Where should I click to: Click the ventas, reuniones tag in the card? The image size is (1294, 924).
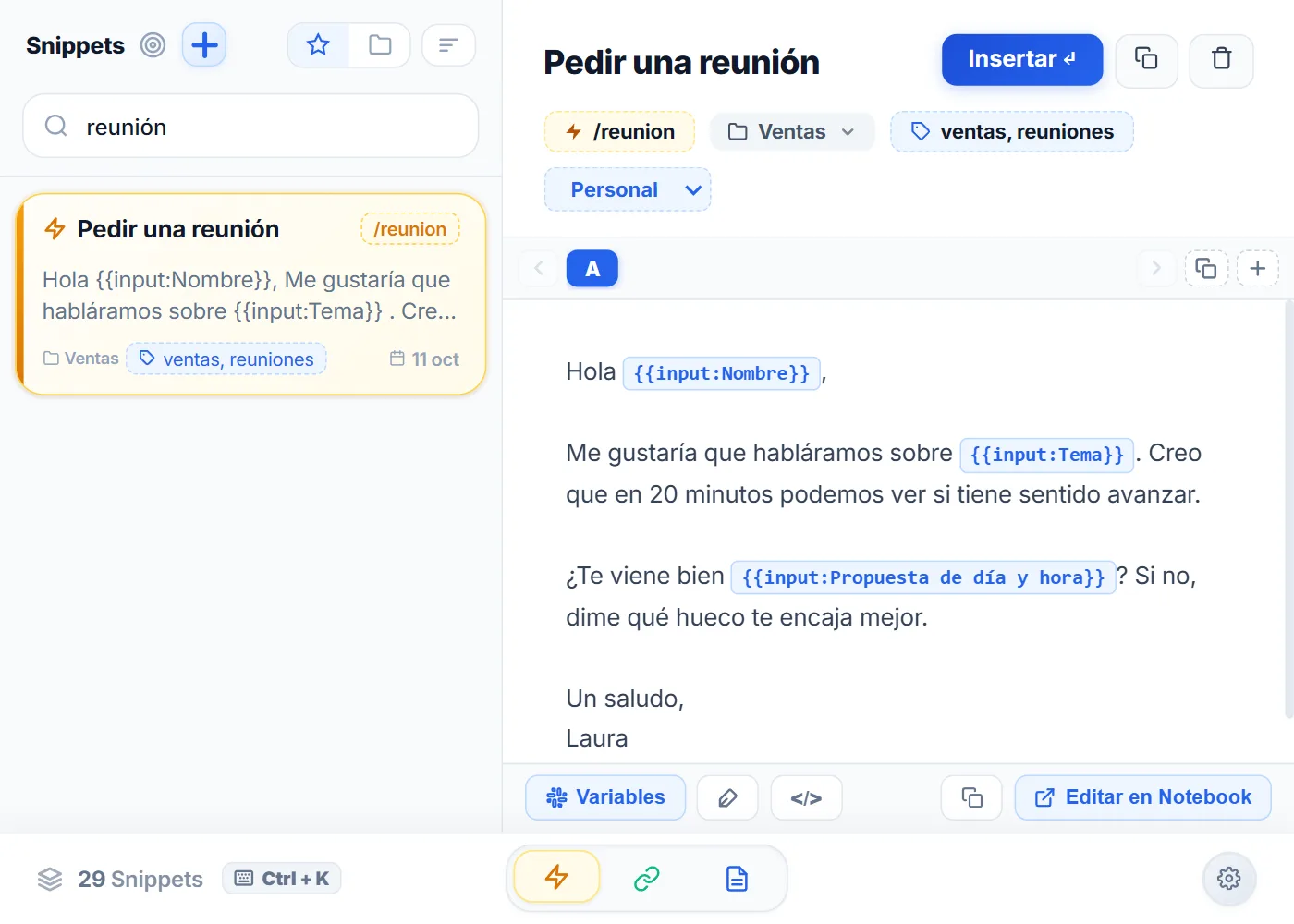(226, 359)
